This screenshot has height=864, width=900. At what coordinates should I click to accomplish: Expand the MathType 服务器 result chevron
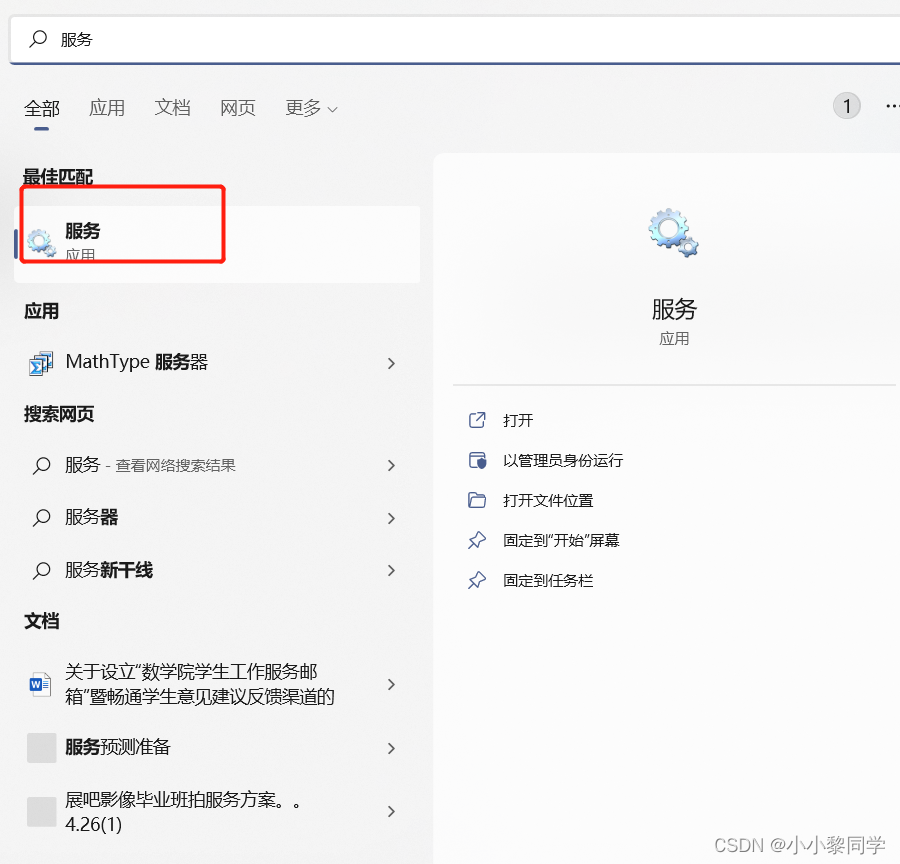pos(391,363)
